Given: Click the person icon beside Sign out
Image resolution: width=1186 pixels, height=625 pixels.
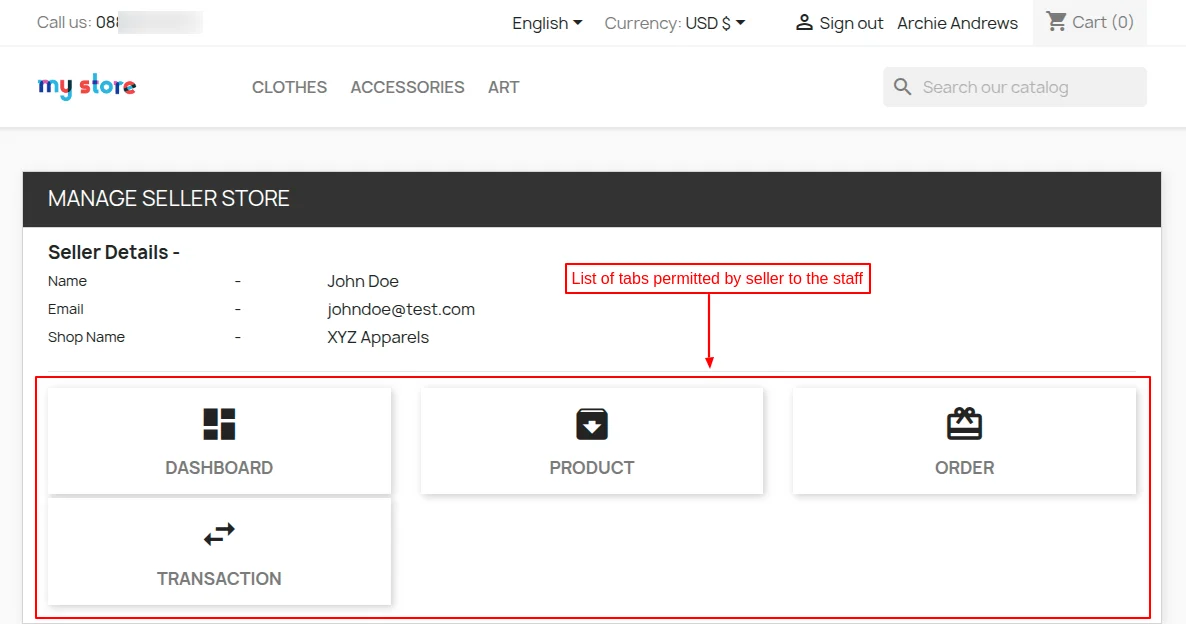Looking at the screenshot, I should [804, 23].
